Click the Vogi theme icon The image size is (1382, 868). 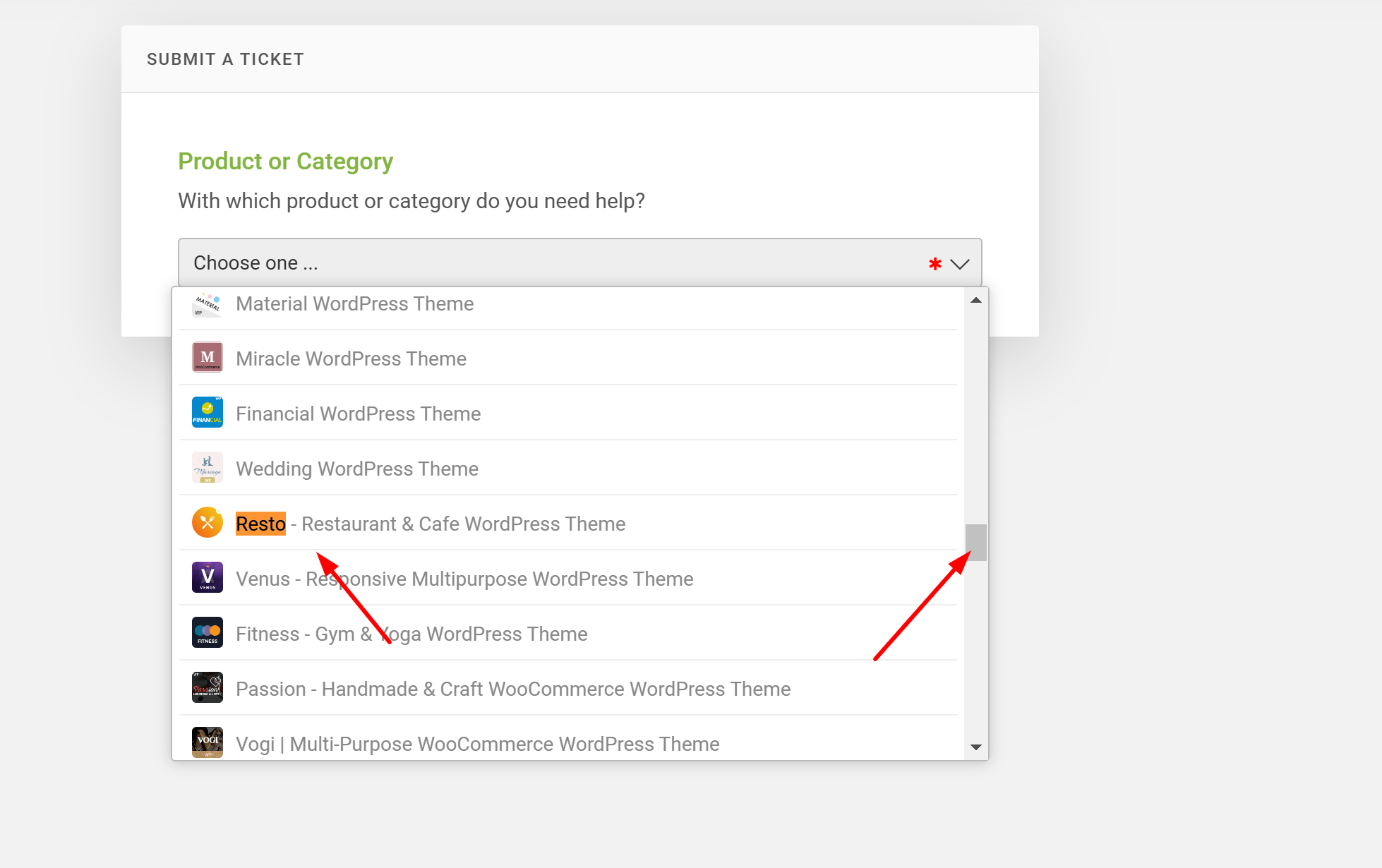pyautogui.click(x=208, y=742)
